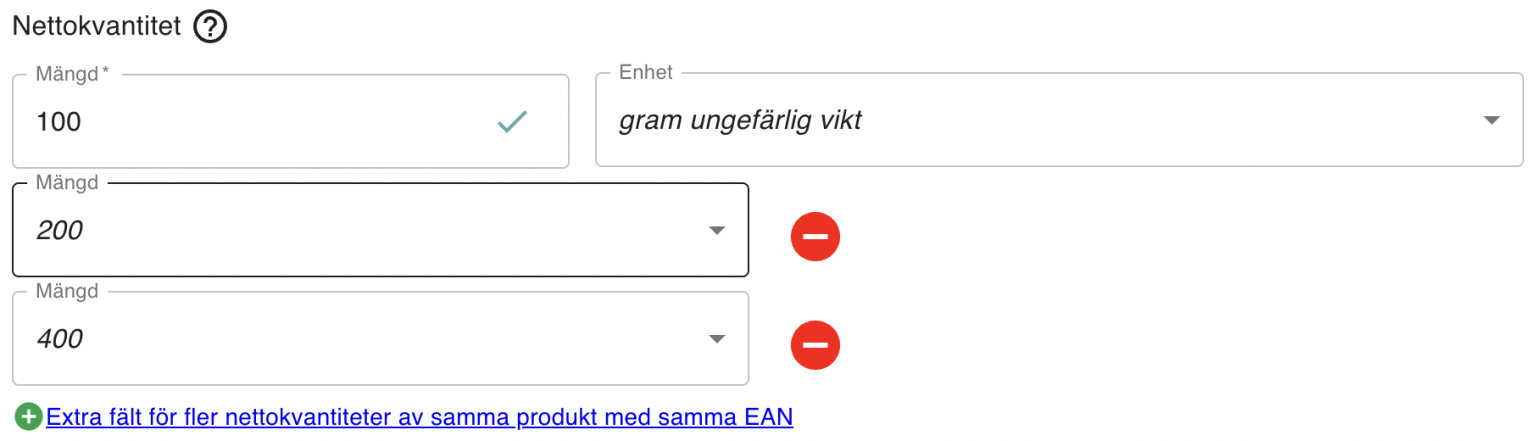
Task: Remove the 200 quantity row with the red minus
Action: point(815,237)
